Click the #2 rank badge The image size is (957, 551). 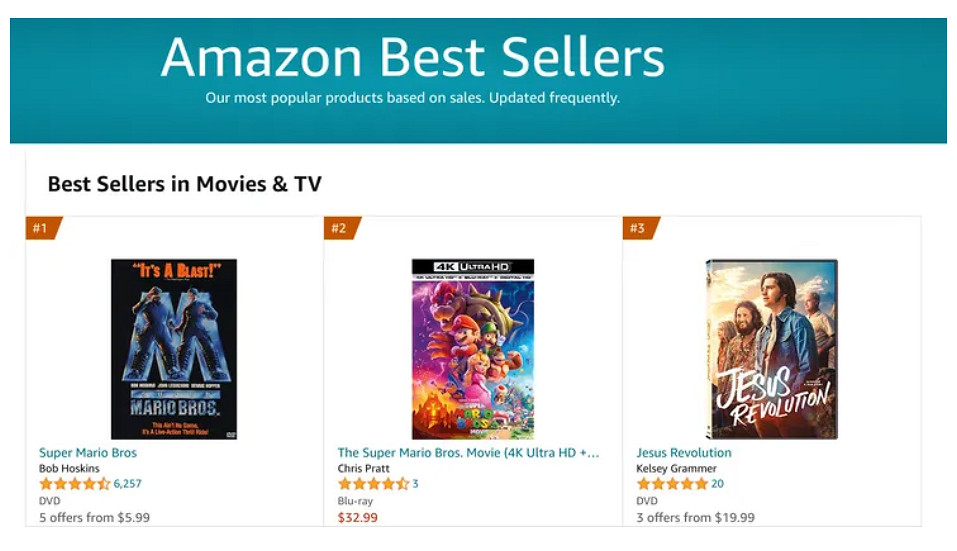pos(340,229)
